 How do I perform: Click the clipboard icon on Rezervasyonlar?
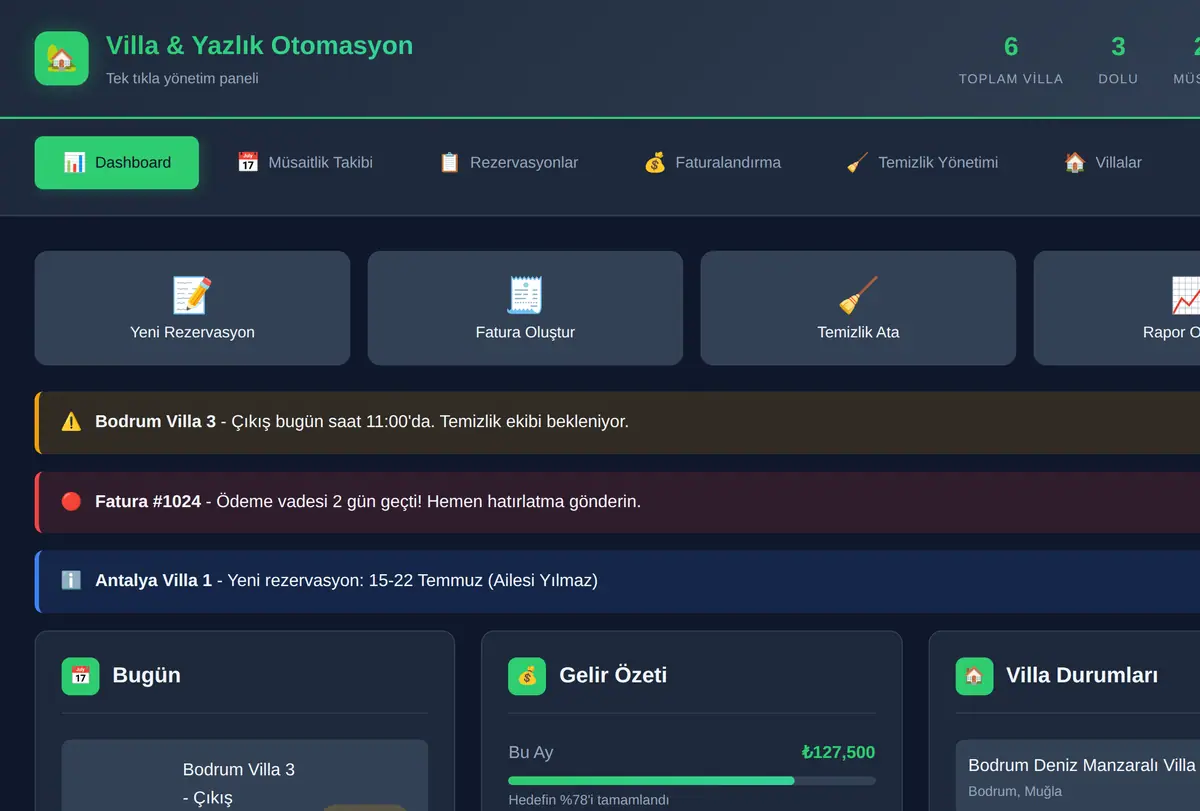click(449, 162)
